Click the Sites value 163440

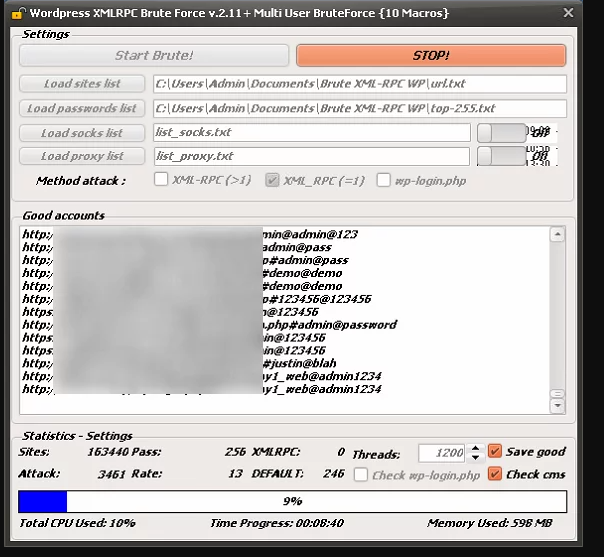[x=108, y=451]
